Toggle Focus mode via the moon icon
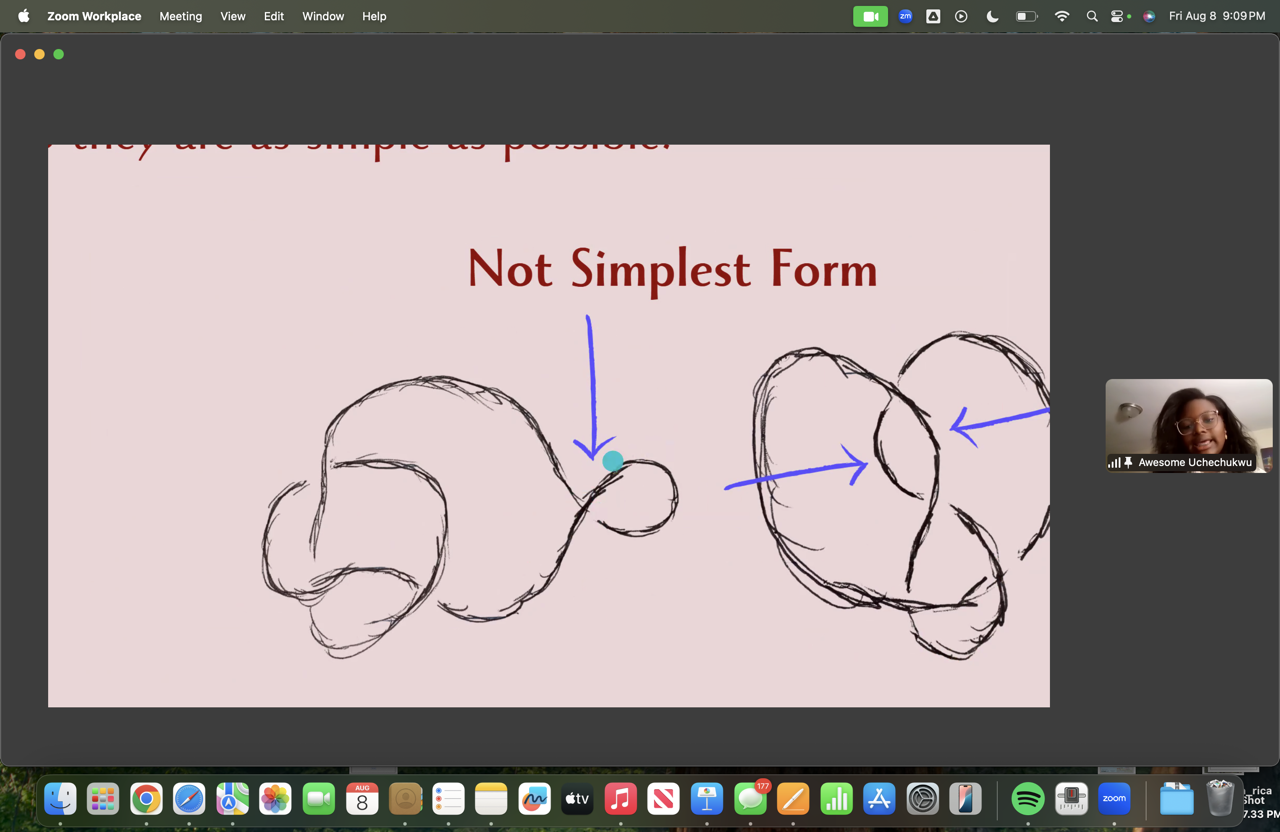The image size is (1280, 832). pyautogui.click(x=992, y=16)
